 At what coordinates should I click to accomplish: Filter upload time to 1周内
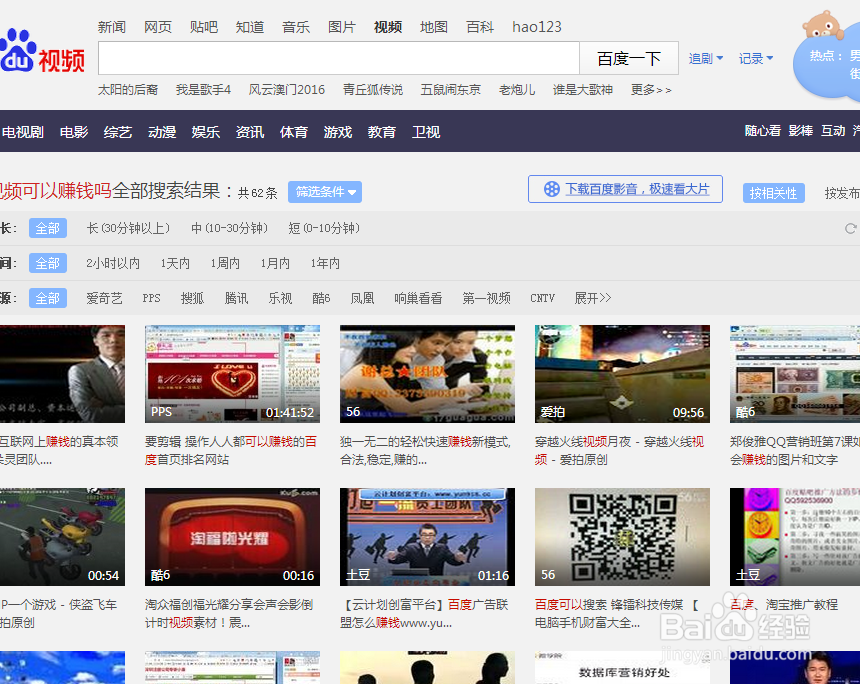tap(225, 263)
